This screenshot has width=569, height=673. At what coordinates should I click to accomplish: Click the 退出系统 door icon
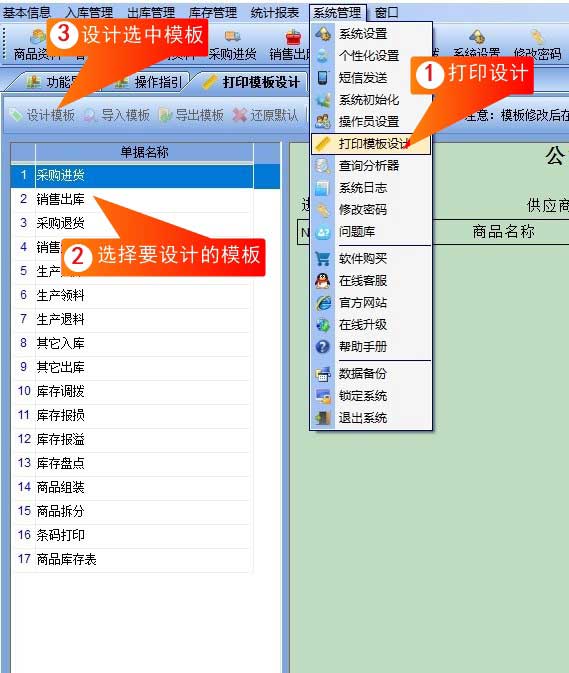click(322, 418)
